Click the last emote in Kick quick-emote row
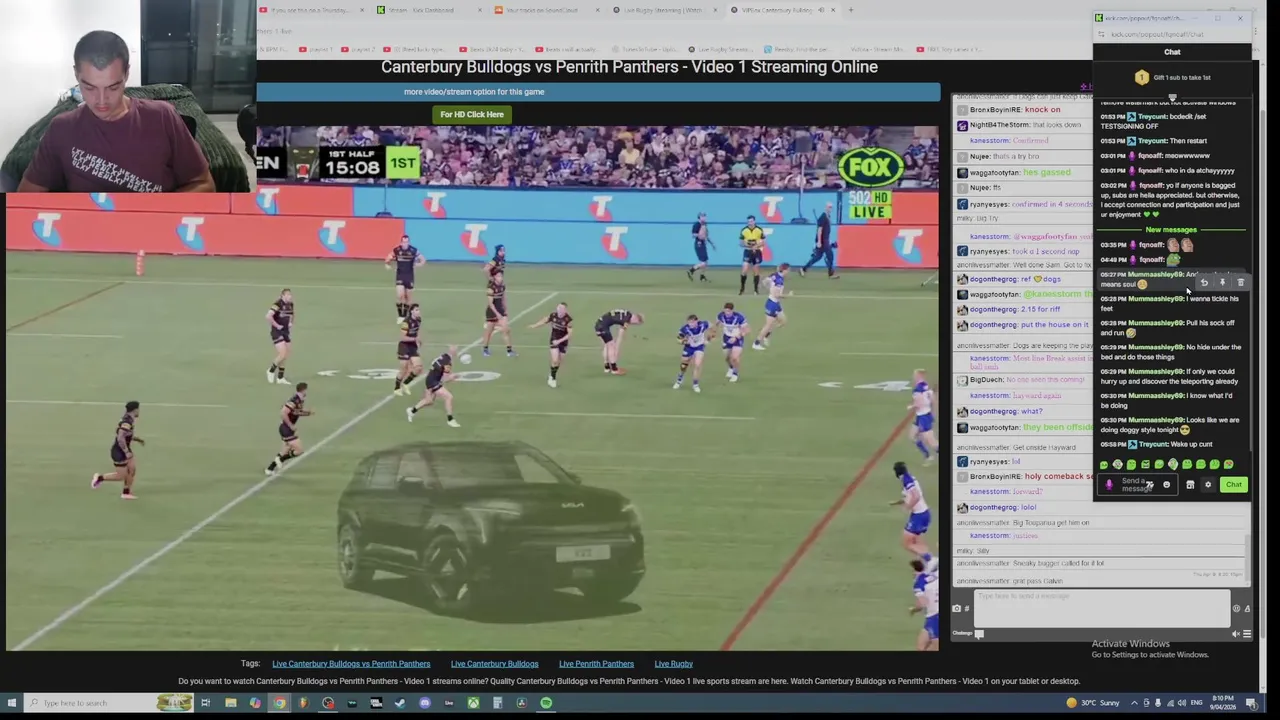 (x=1228, y=464)
